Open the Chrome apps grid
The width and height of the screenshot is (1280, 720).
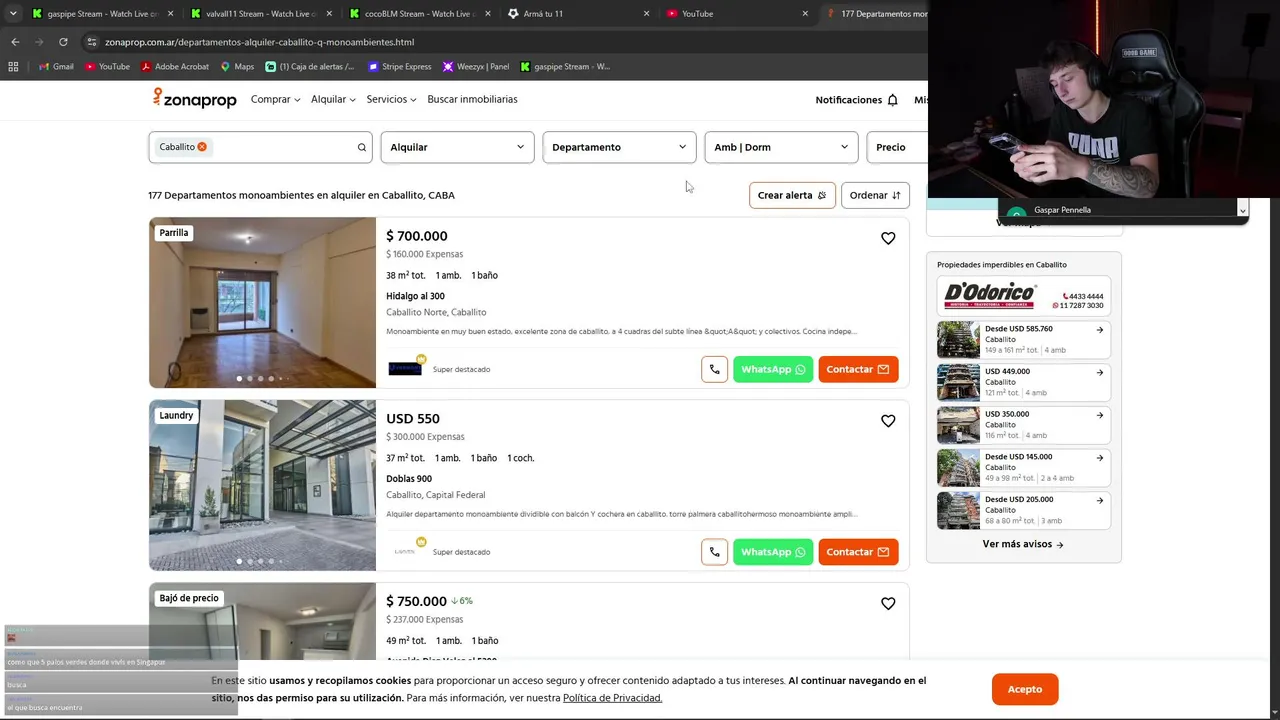pos(13,67)
